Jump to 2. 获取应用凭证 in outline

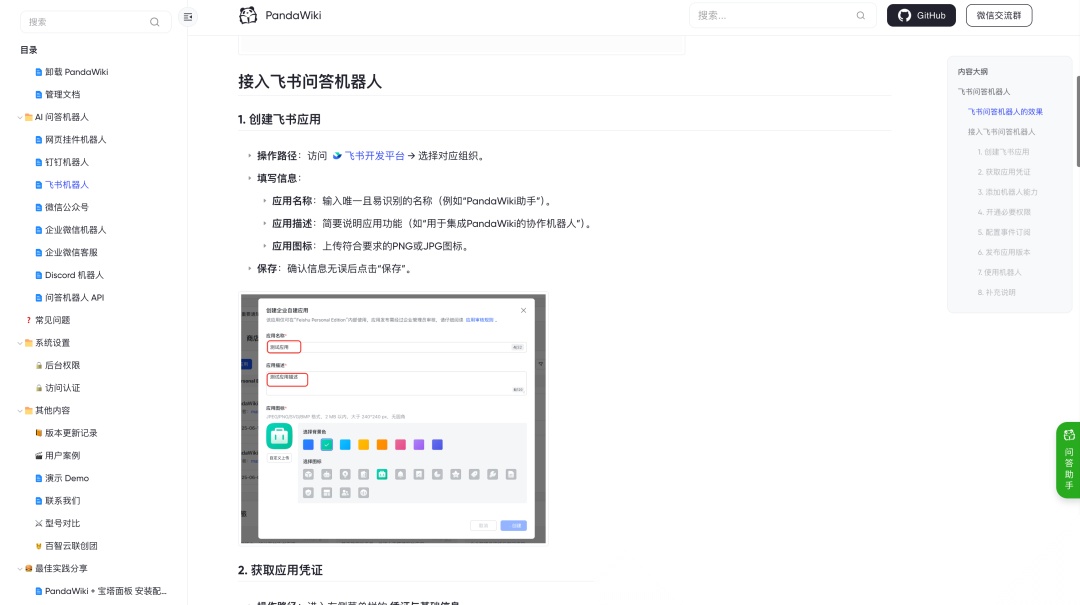(x=1004, y=172)
